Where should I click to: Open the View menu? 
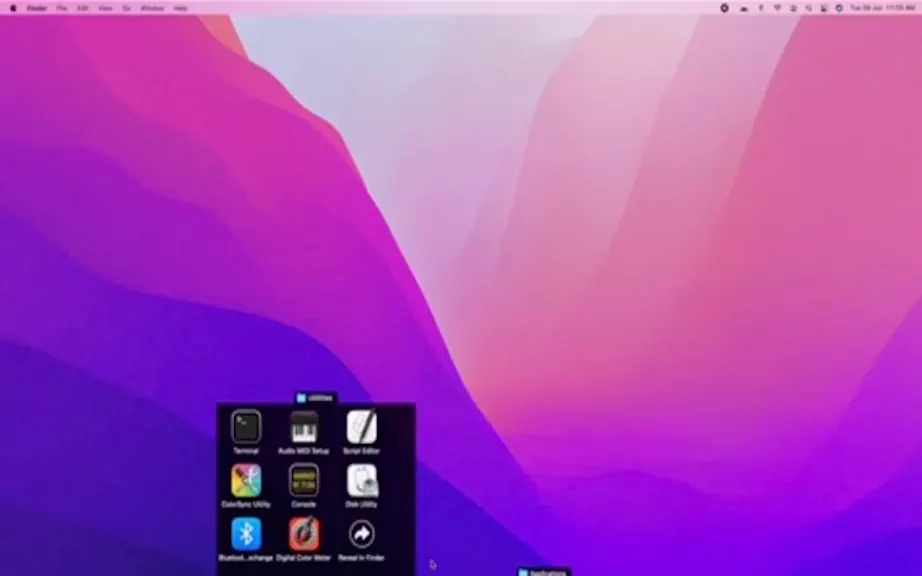(x=105, y=8)
